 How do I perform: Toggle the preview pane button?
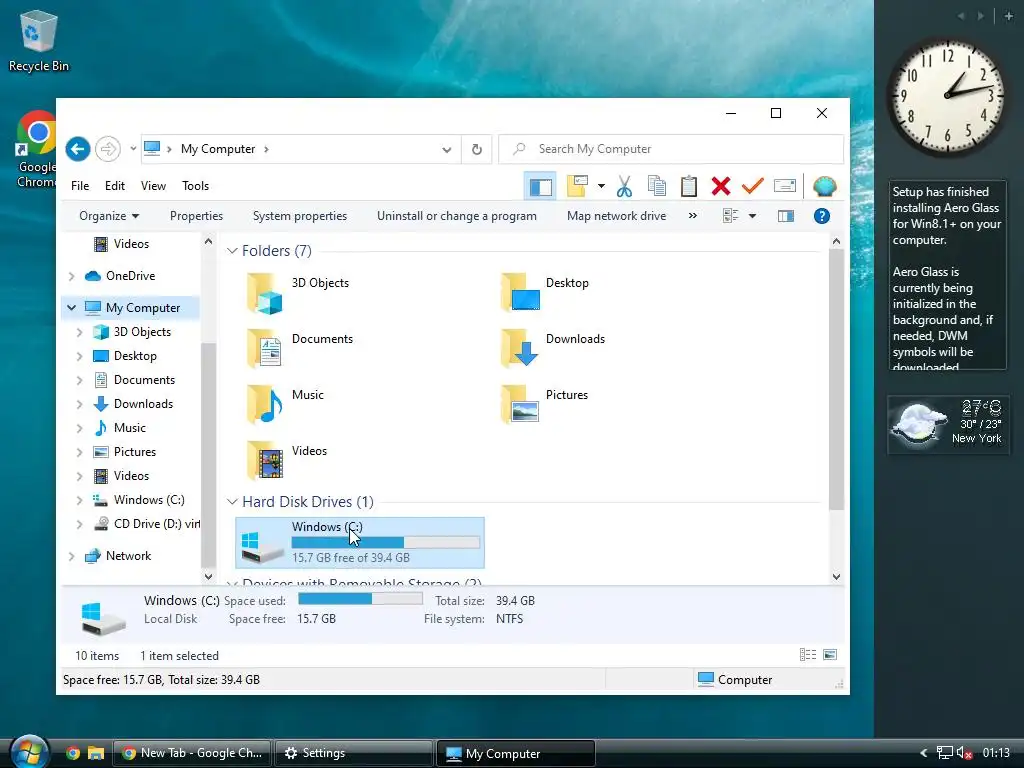pyautogui.click(x=786, y=216)
